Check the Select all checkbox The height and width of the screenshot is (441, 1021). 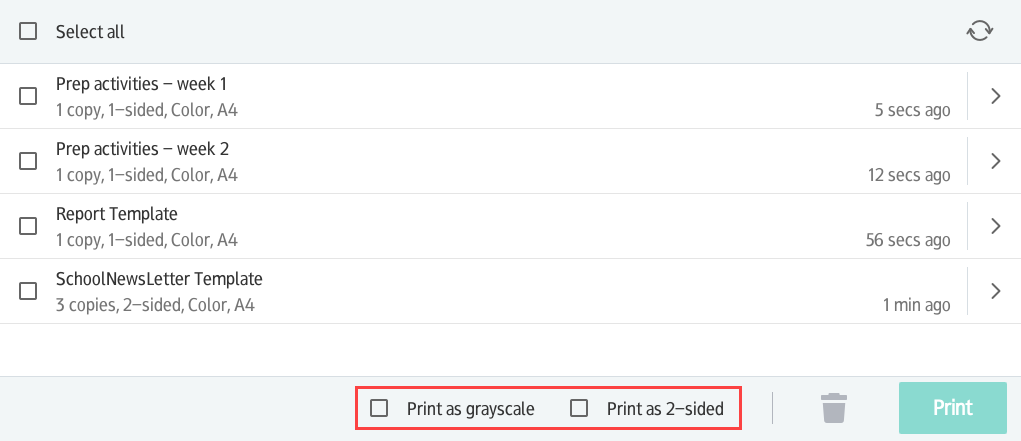pos(28,31)
